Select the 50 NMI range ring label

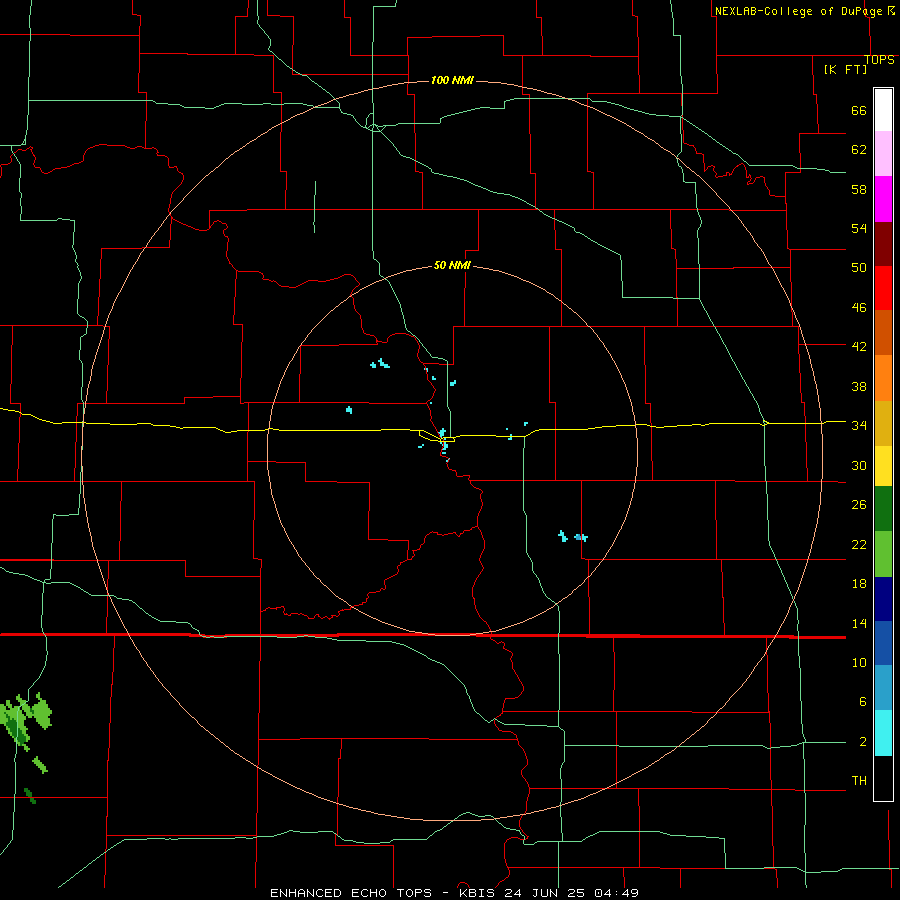point(452,265)
